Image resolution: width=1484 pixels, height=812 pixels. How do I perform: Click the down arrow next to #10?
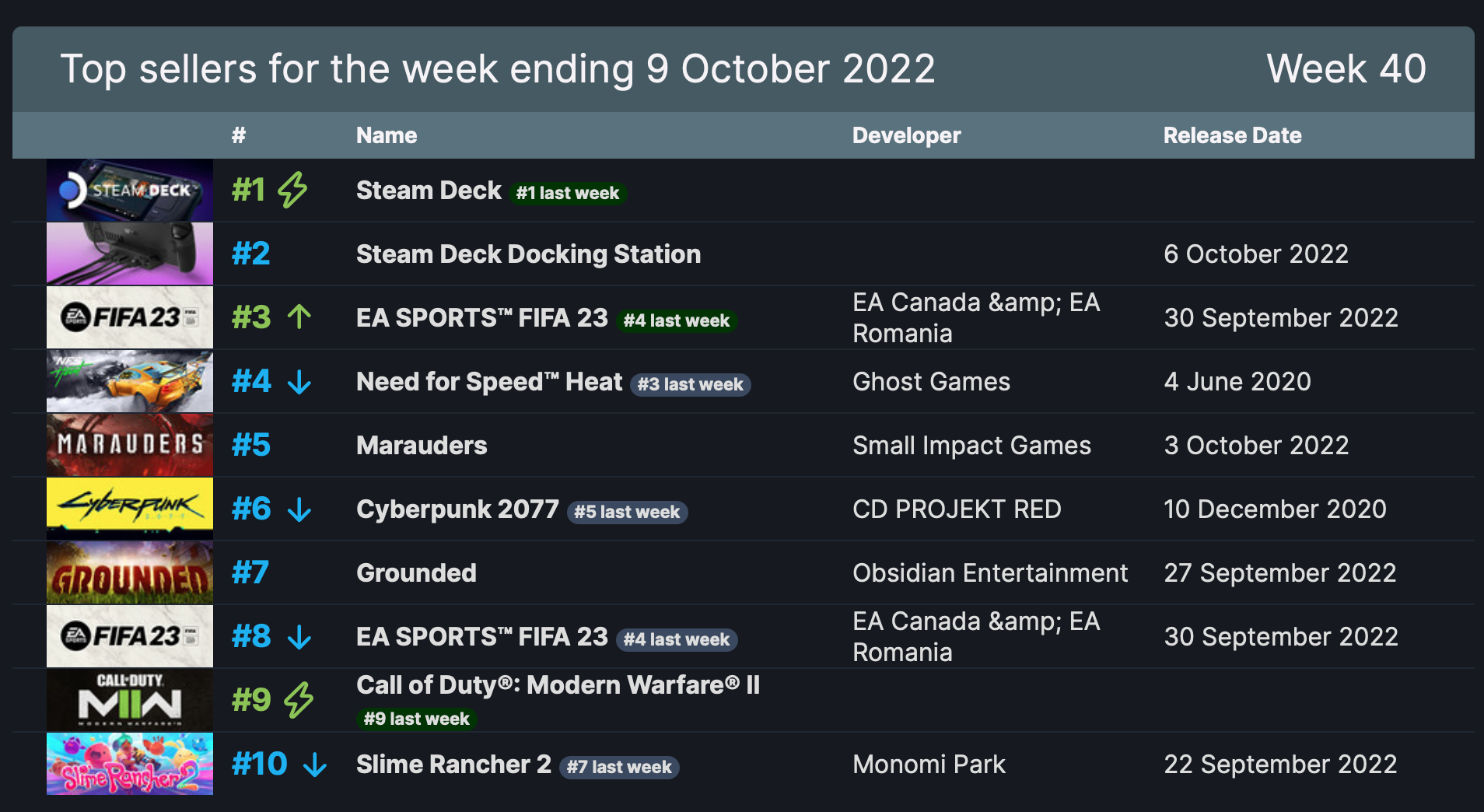point(315,765)
